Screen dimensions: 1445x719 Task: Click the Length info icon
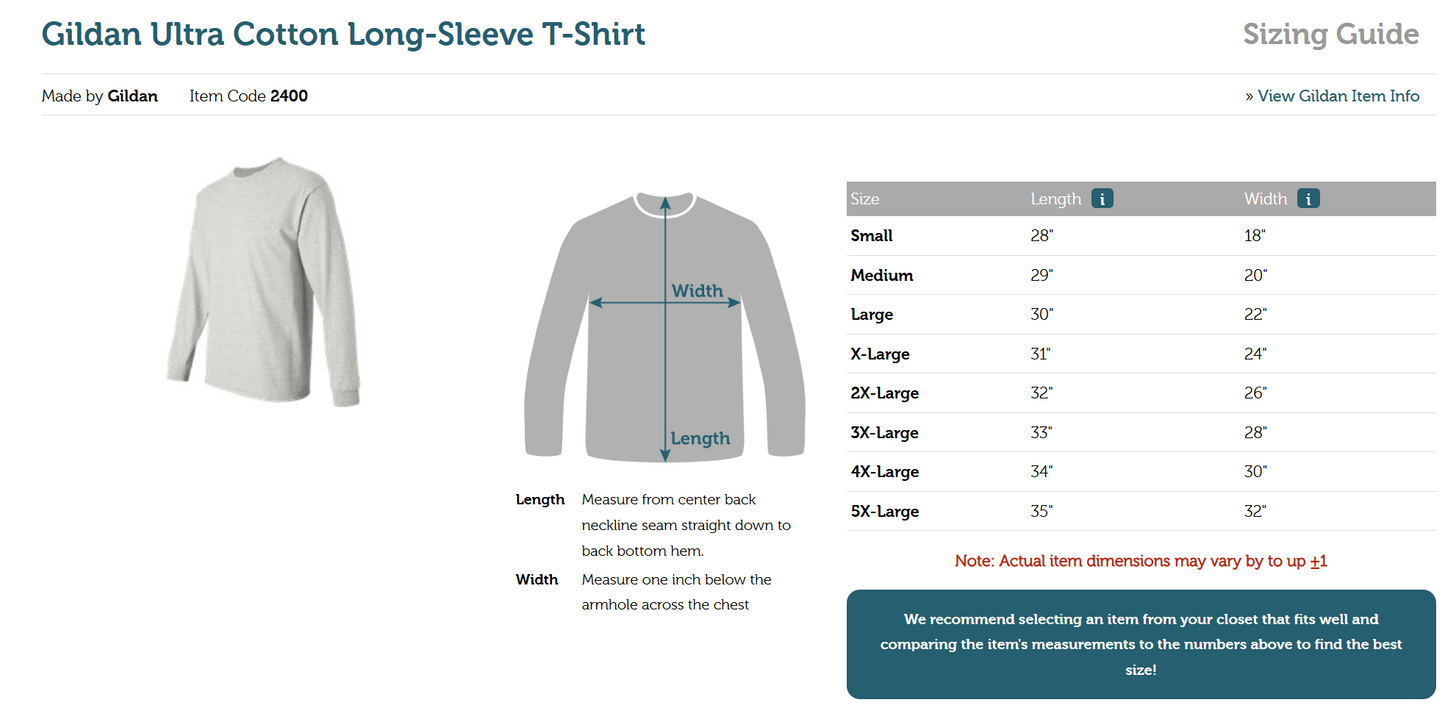tap(1102, 199)
